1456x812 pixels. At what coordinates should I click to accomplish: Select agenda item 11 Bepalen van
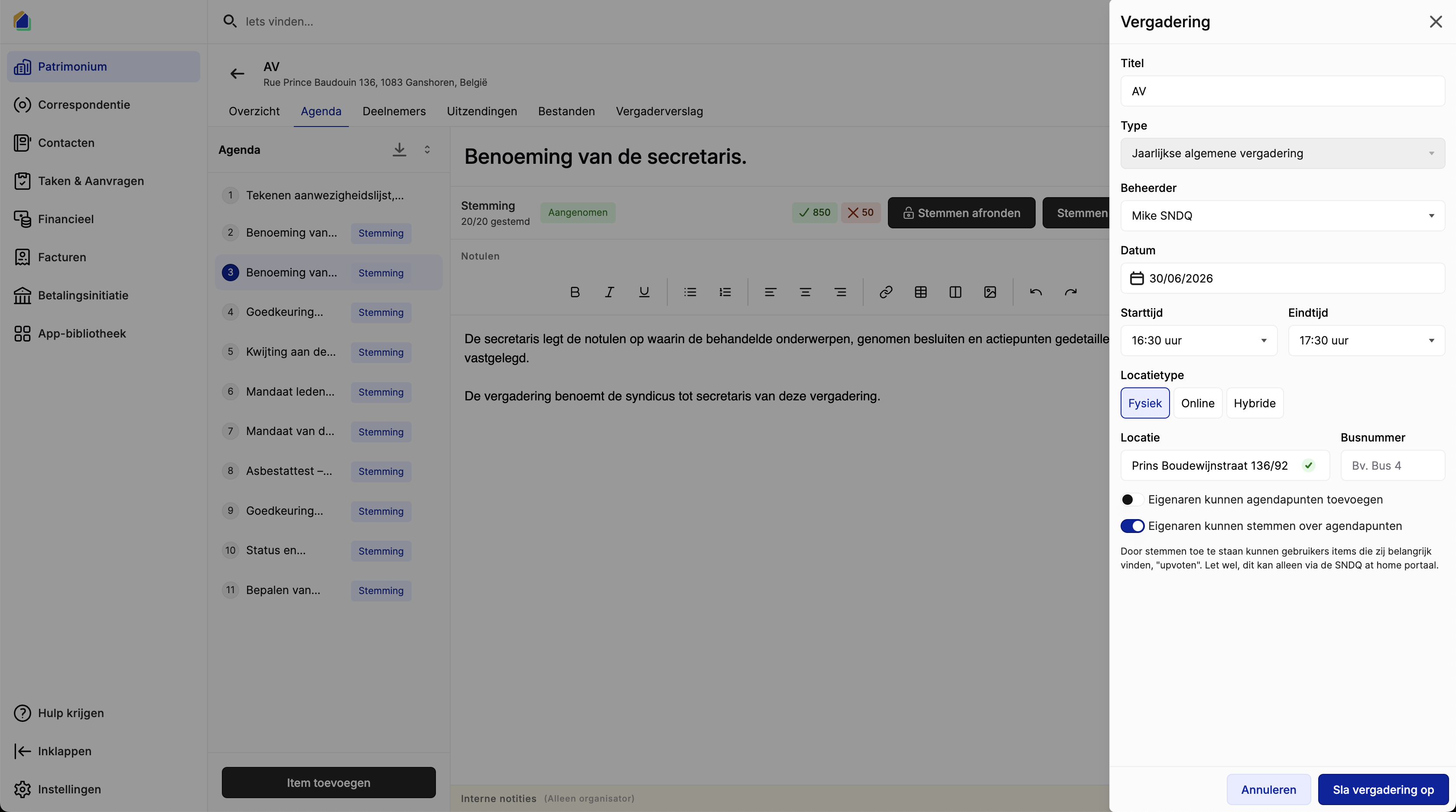pyautogui.click(x=328, y=591)
